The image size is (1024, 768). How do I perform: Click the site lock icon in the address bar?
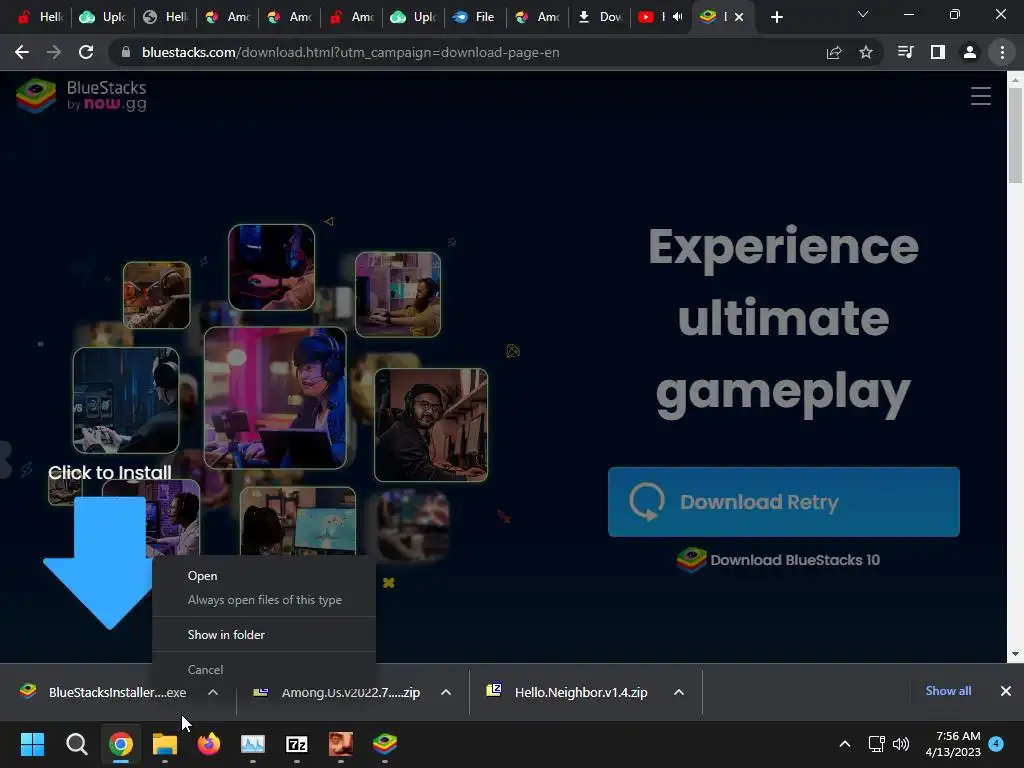click(x=126, y=52)
